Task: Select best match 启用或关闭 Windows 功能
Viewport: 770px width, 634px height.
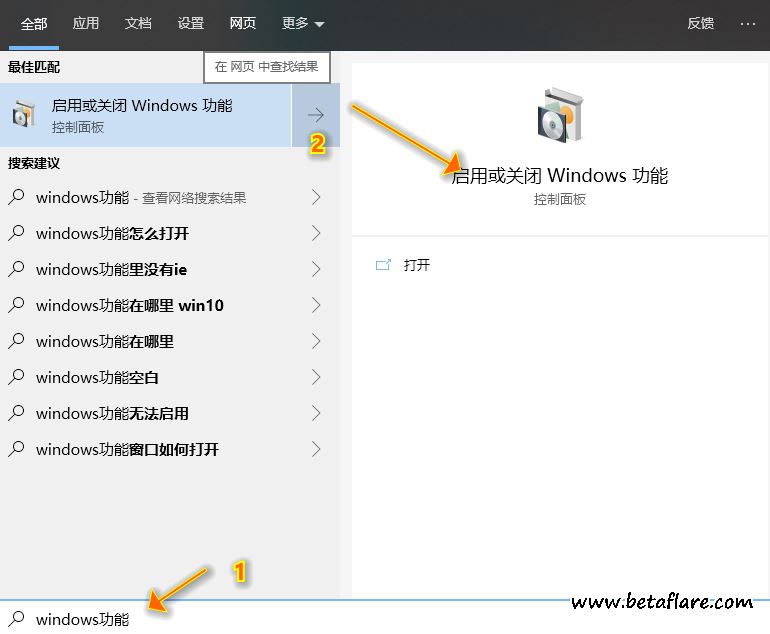Action: (x=146, y=115)
